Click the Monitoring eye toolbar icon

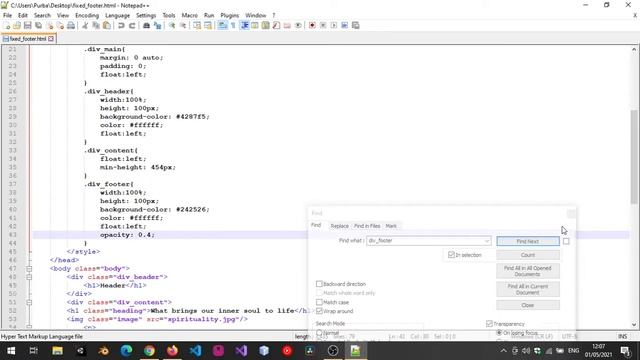(298, 25)
